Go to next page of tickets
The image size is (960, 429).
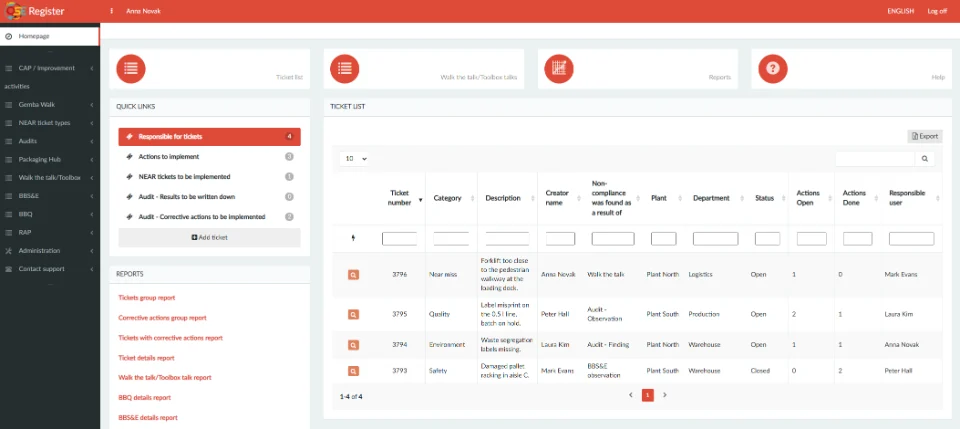tap(665, 395)
